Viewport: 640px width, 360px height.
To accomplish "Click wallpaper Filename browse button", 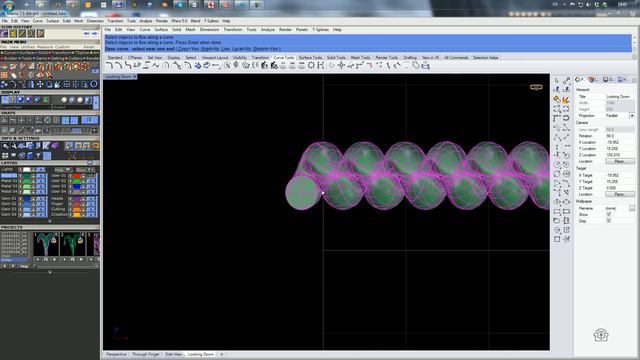I will pyautogui.click(x=632, y=208).
